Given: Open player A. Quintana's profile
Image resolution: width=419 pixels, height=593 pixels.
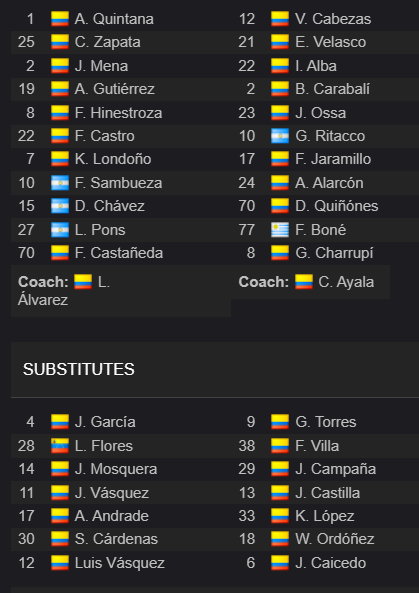Looking at the screenshot, I should click(x=114, y=19).
